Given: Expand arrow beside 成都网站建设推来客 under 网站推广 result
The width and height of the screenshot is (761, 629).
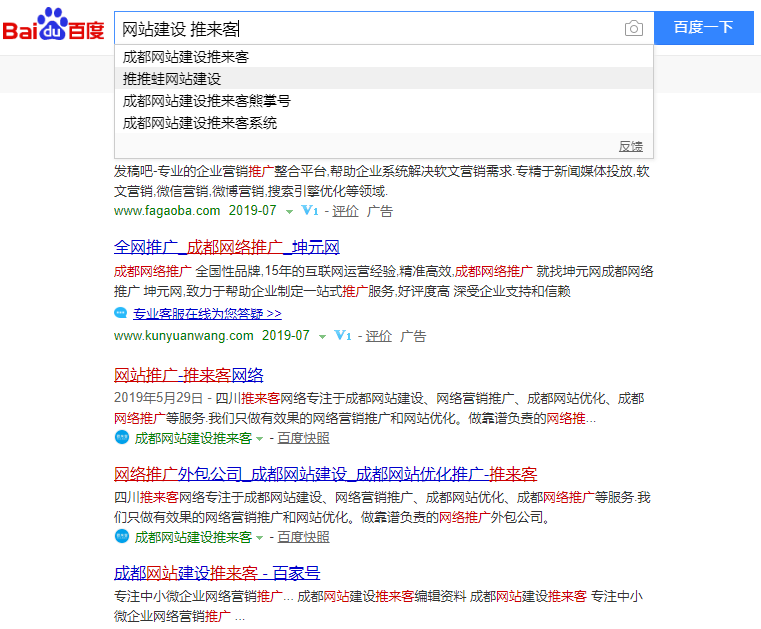Looking at the screenshot, I should [x=259, y=439].
